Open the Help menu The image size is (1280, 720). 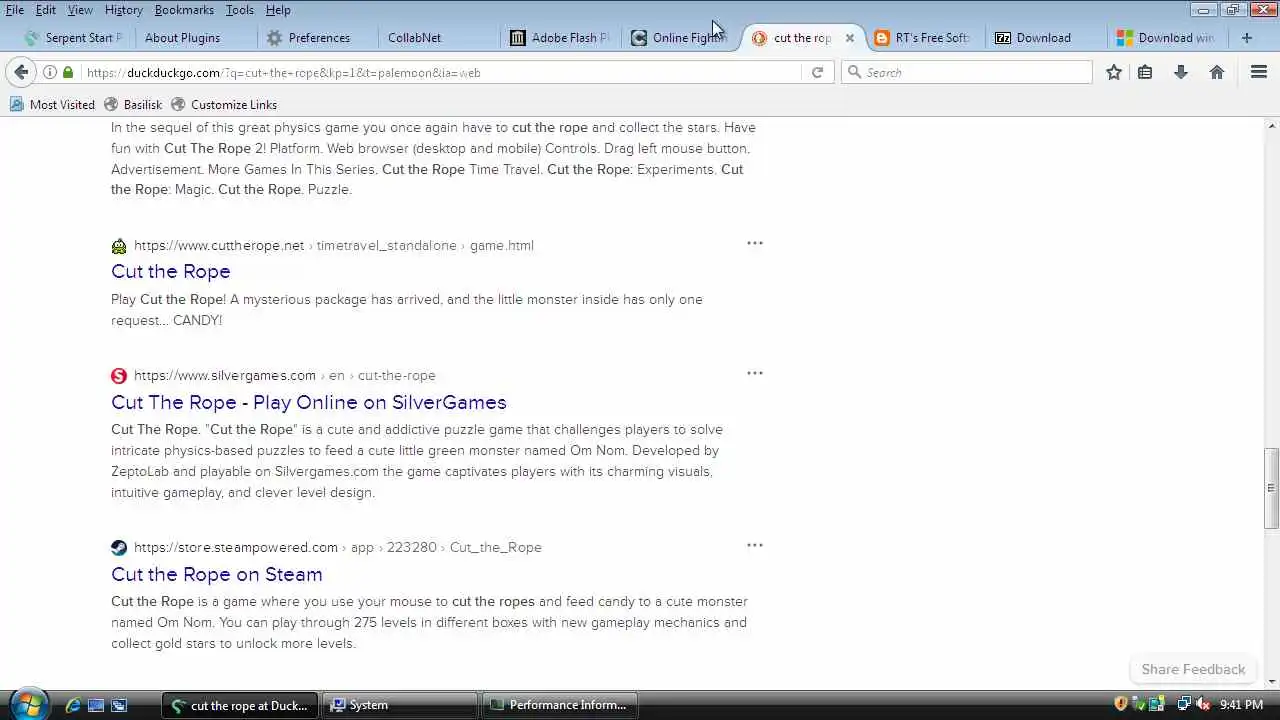(x=278, y=9)
